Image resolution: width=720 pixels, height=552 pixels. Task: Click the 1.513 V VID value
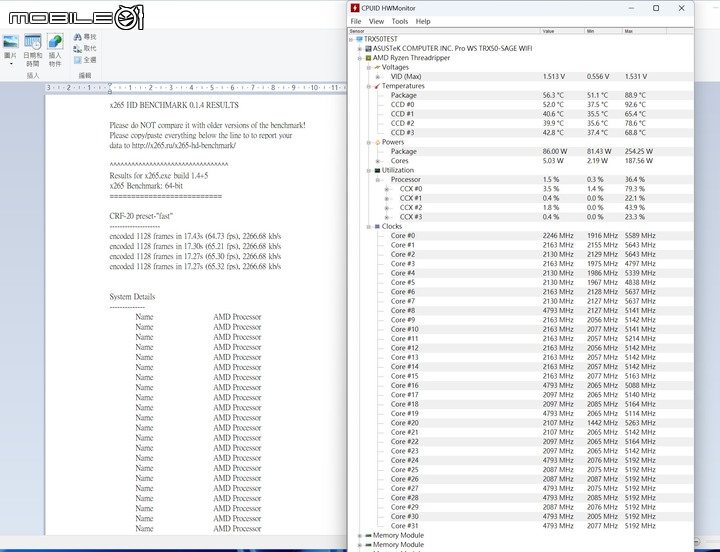[x=554, y=77]
